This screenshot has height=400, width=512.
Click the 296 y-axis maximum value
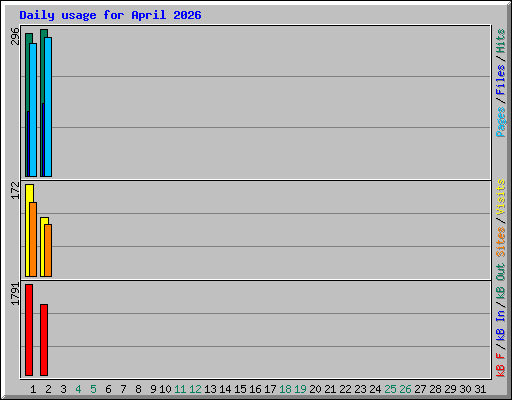15,36
